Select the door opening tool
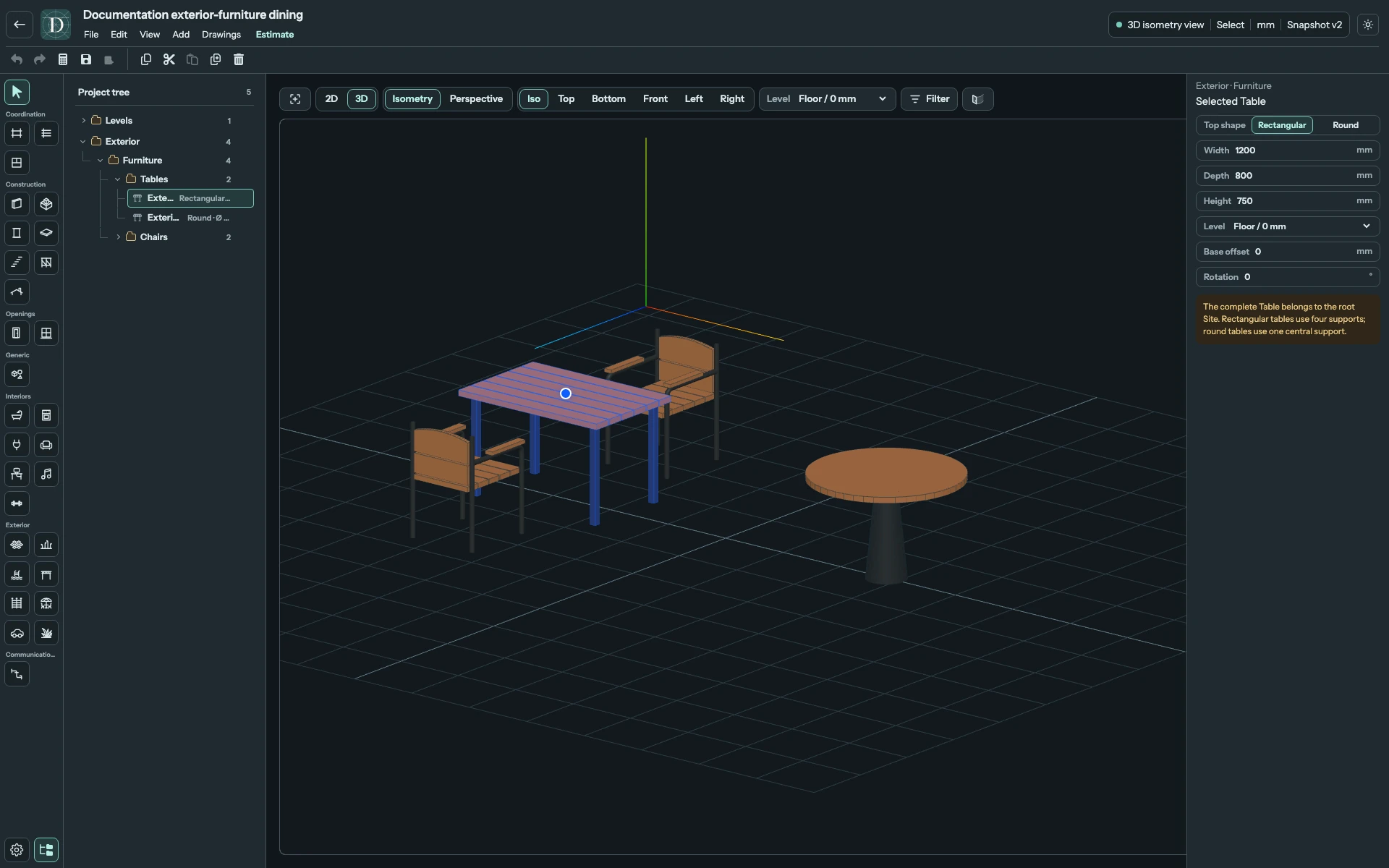Image resolution: width=1389 pixels, height=868 pixels. click(17, 333)
